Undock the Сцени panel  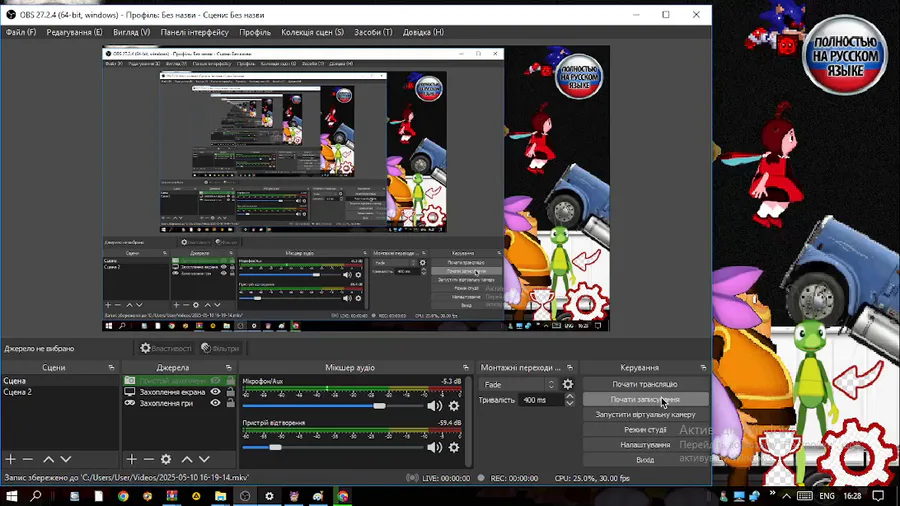(111, 368)
